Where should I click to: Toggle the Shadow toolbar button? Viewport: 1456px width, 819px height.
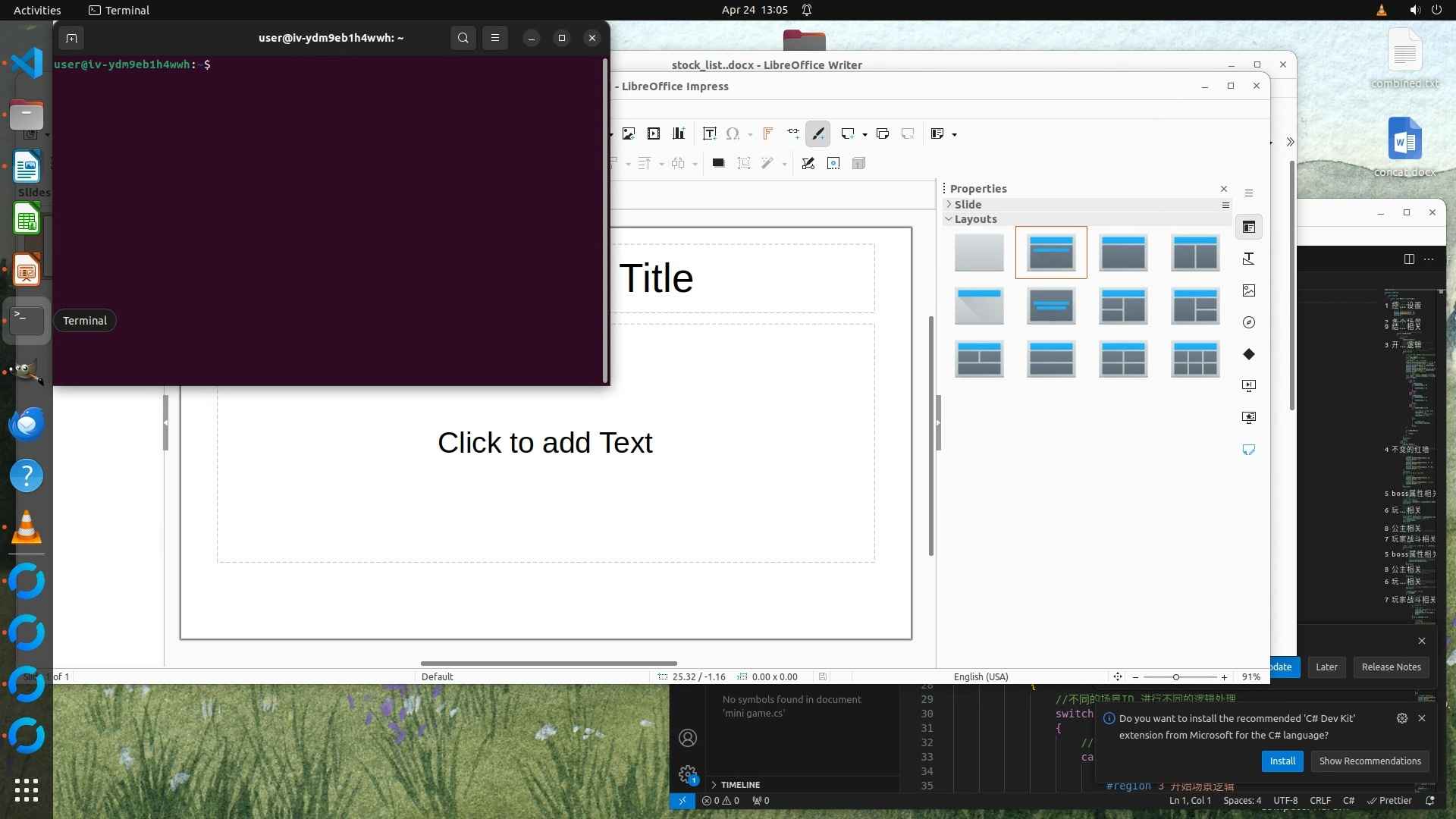(x=718, y=163)
